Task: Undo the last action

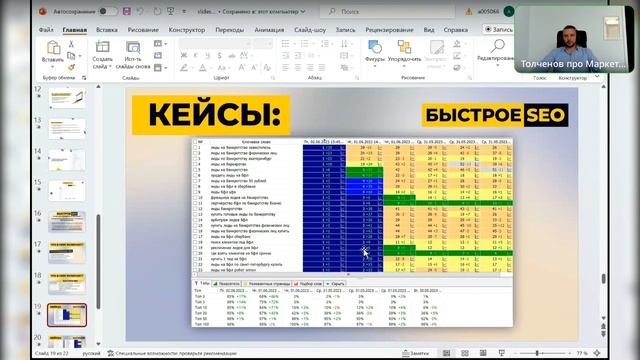Action: tap(140, 11)
